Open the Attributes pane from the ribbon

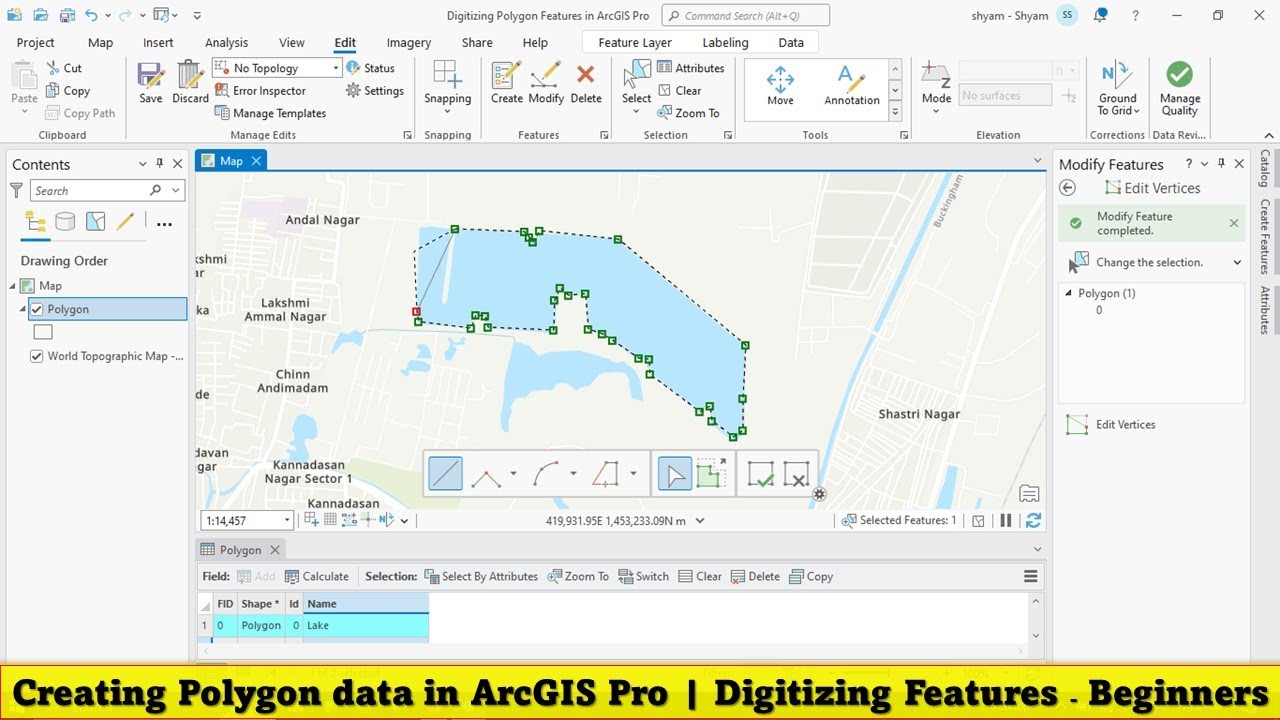[x=691, y=68]
